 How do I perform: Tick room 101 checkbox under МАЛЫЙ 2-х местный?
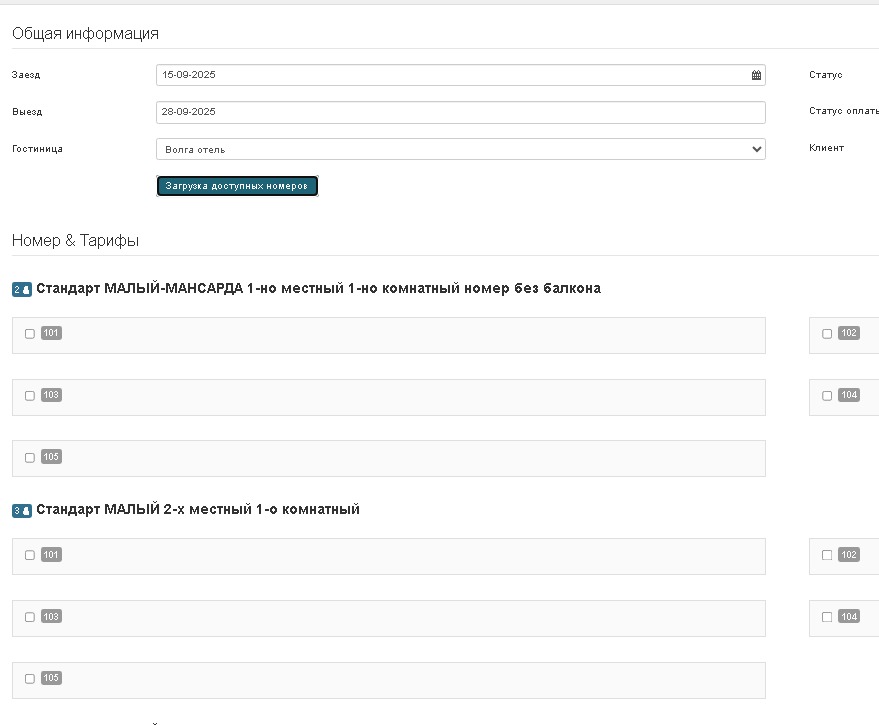[x=30, y=555]
